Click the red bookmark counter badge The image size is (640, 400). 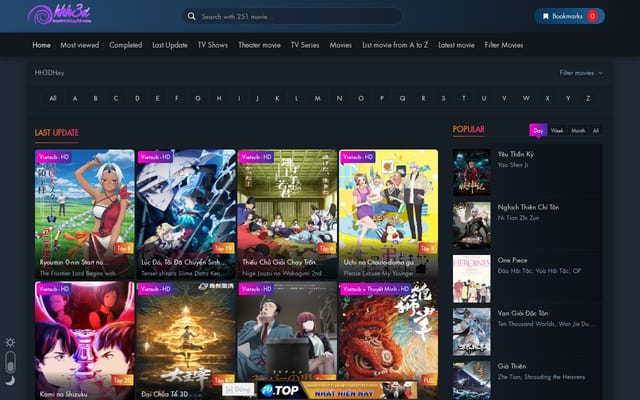click(592, 16)
